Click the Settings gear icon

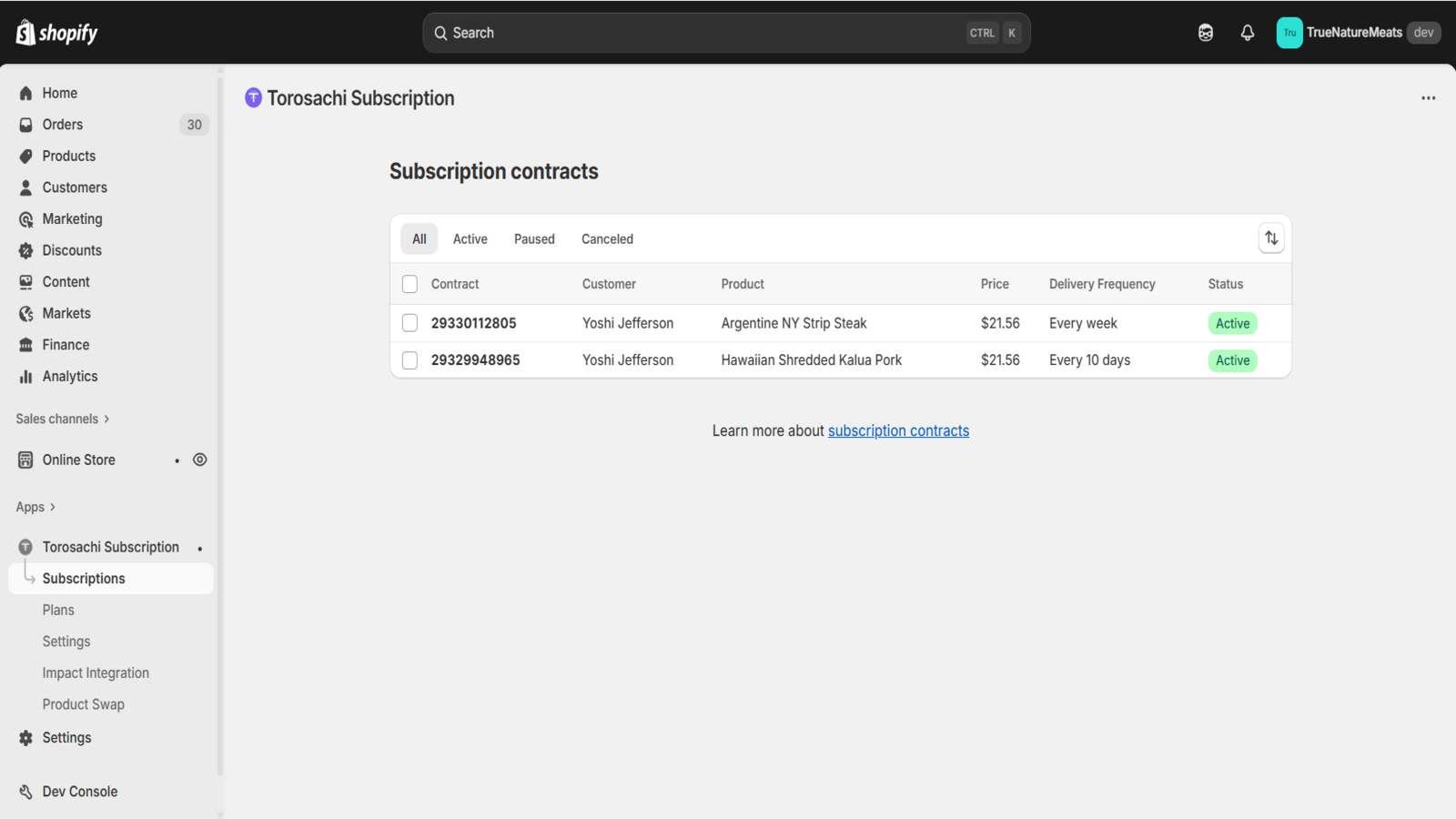[x=25, y=738]
